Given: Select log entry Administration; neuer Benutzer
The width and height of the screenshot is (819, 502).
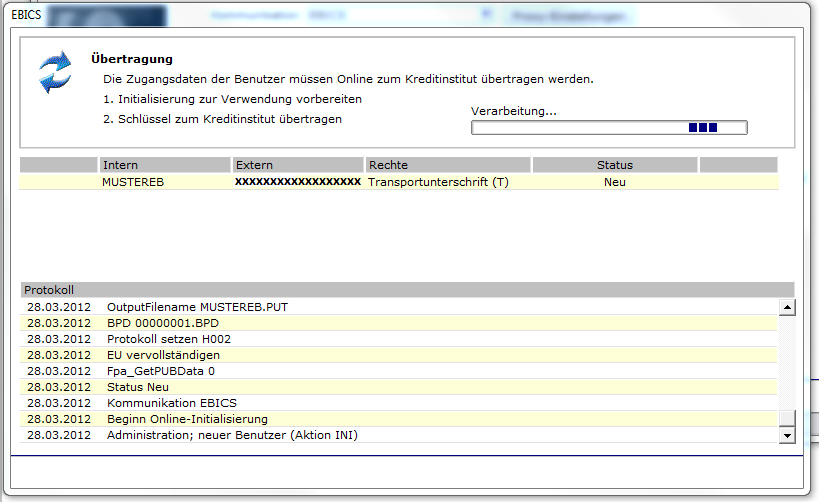Looking at the screenshot, I should (399, 435).
